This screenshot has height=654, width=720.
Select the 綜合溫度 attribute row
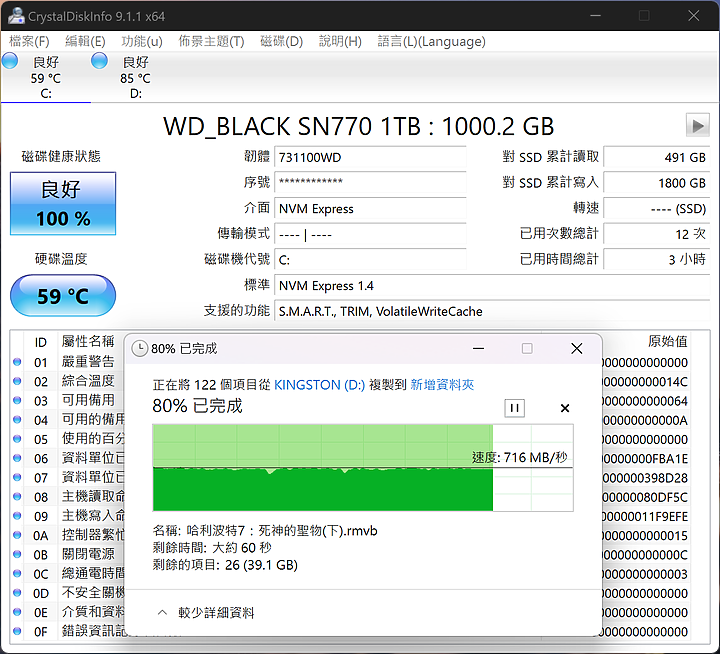pyautogui.click(x=68, y=381)
